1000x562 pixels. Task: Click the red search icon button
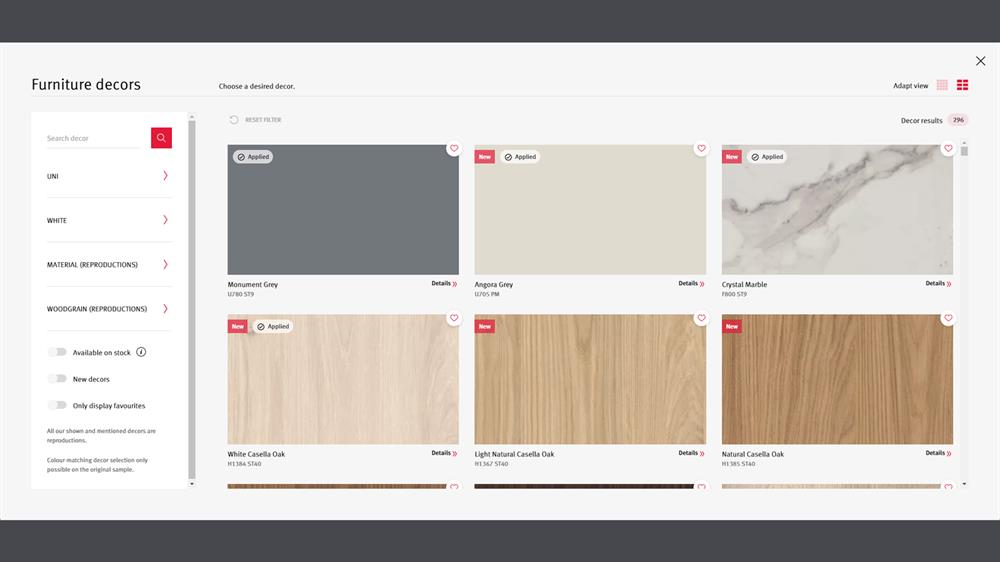[x=161, y=138]
